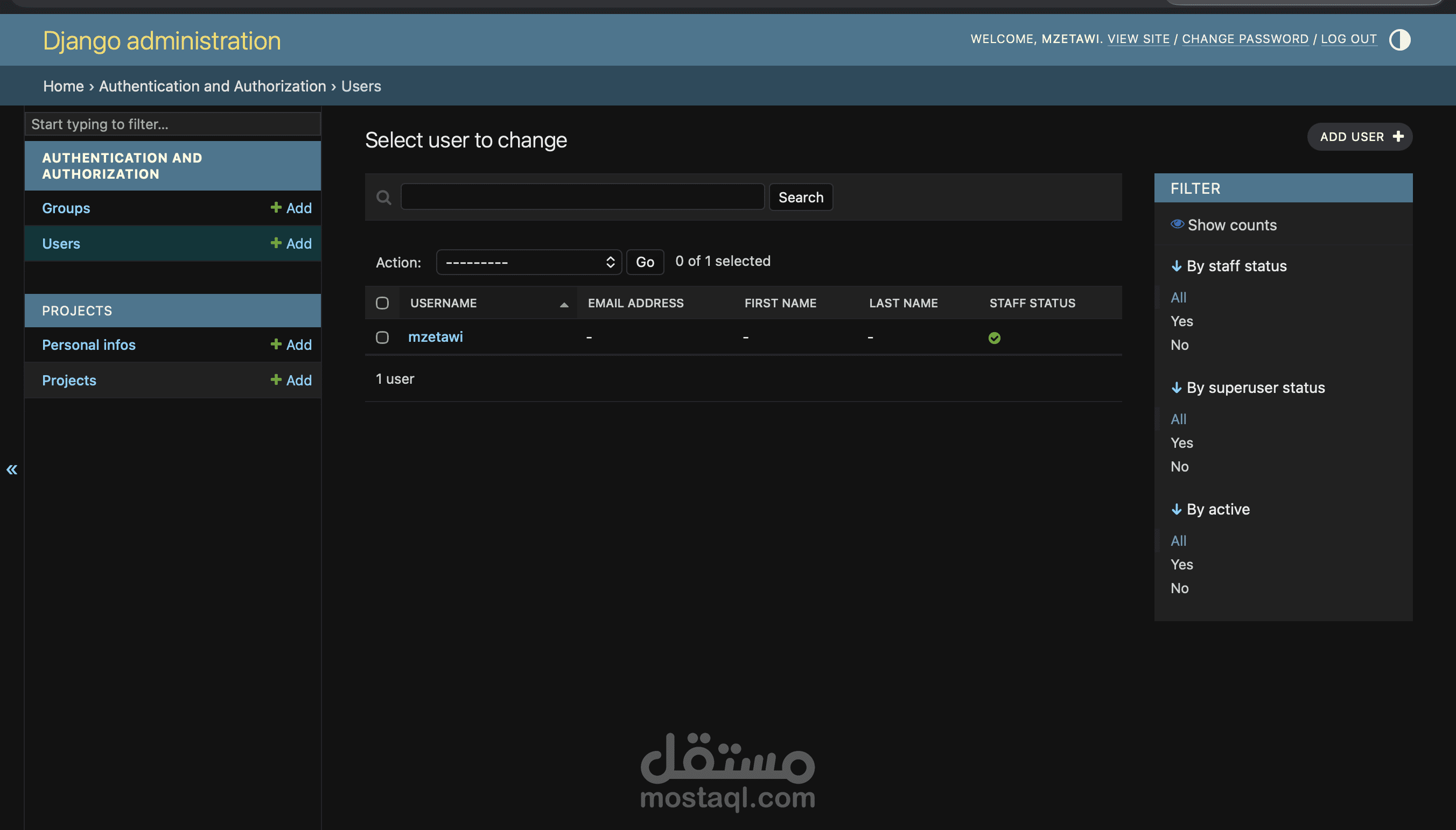Image resolution: width=1456 pixels, height=830 pixels.
Task: Toggle Show counts eye icon
Action: 1177,224
